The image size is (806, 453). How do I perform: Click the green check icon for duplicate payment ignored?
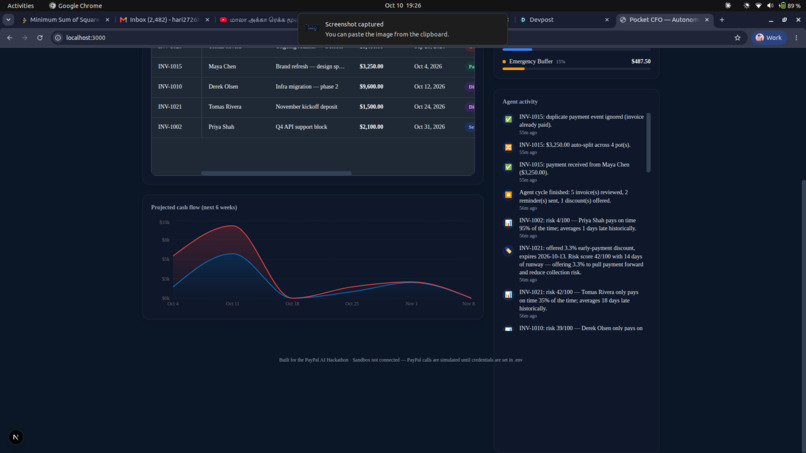pos(508,119)
